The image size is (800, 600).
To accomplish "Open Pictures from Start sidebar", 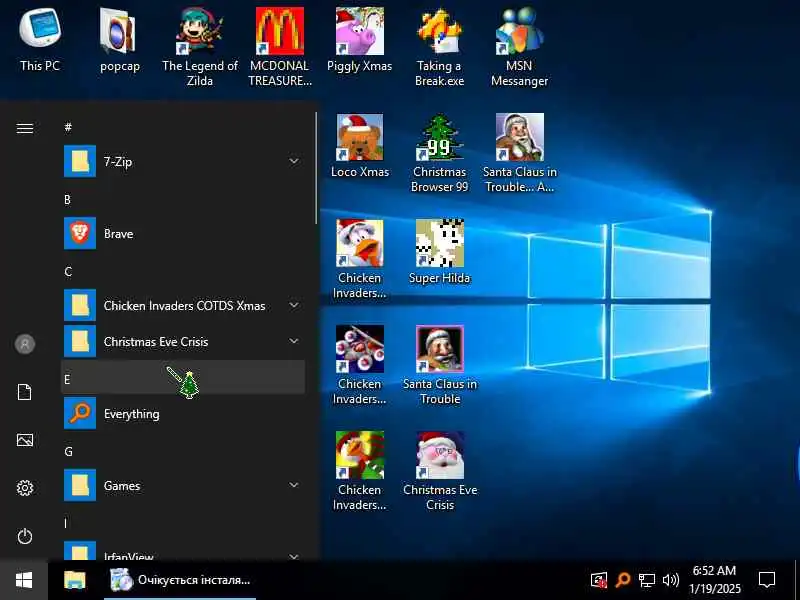I will pyautogui.click(x=24, y=440).
